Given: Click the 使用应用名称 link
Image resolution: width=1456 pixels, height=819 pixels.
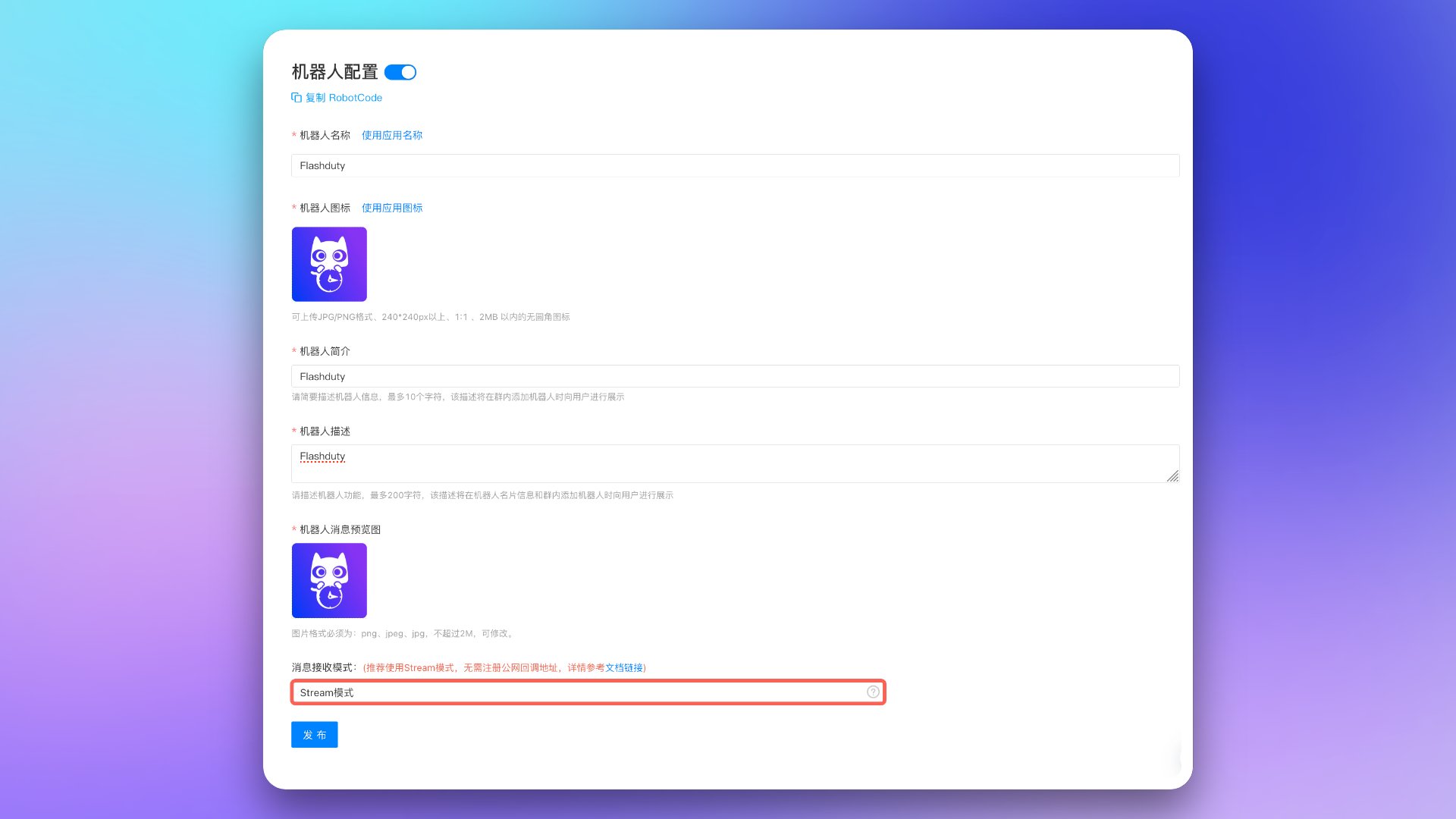Looking at the screenshot, I should (392, 135).
